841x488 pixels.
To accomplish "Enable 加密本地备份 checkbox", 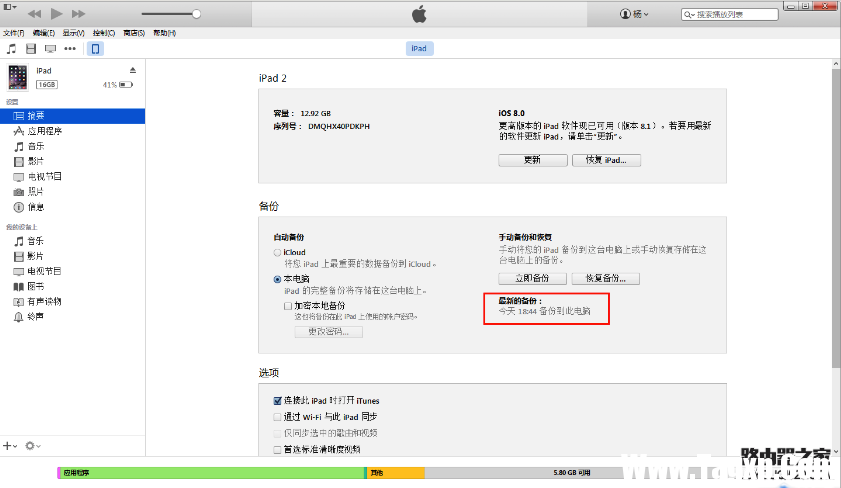I will pos(288,306).
